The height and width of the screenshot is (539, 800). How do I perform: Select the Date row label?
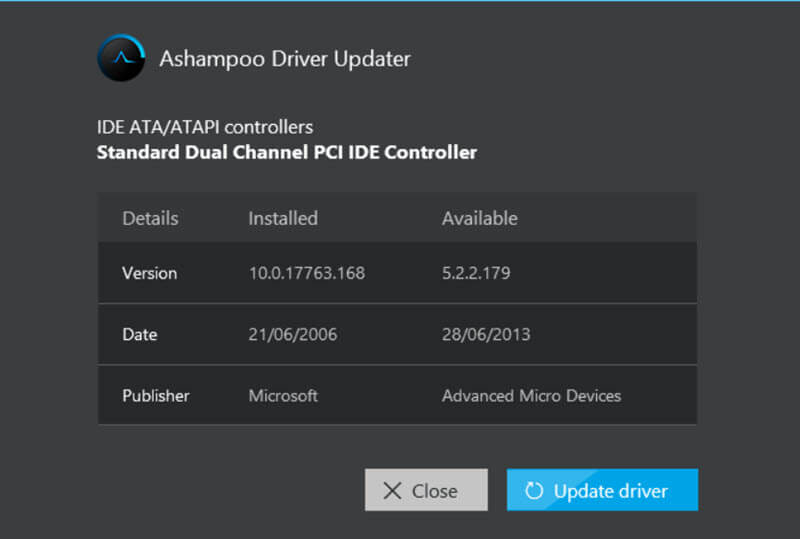[140, 334]
